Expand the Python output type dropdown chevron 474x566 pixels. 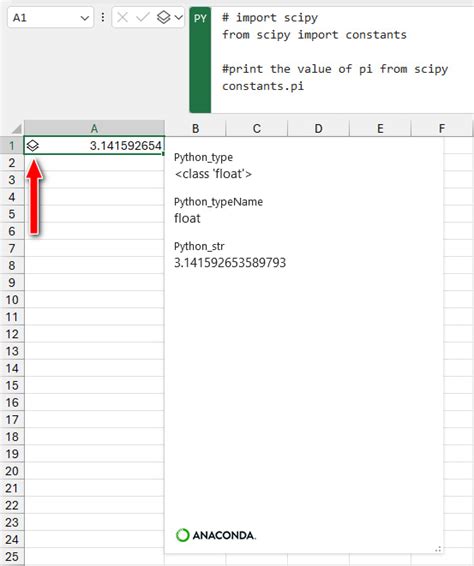coord(178,17)
